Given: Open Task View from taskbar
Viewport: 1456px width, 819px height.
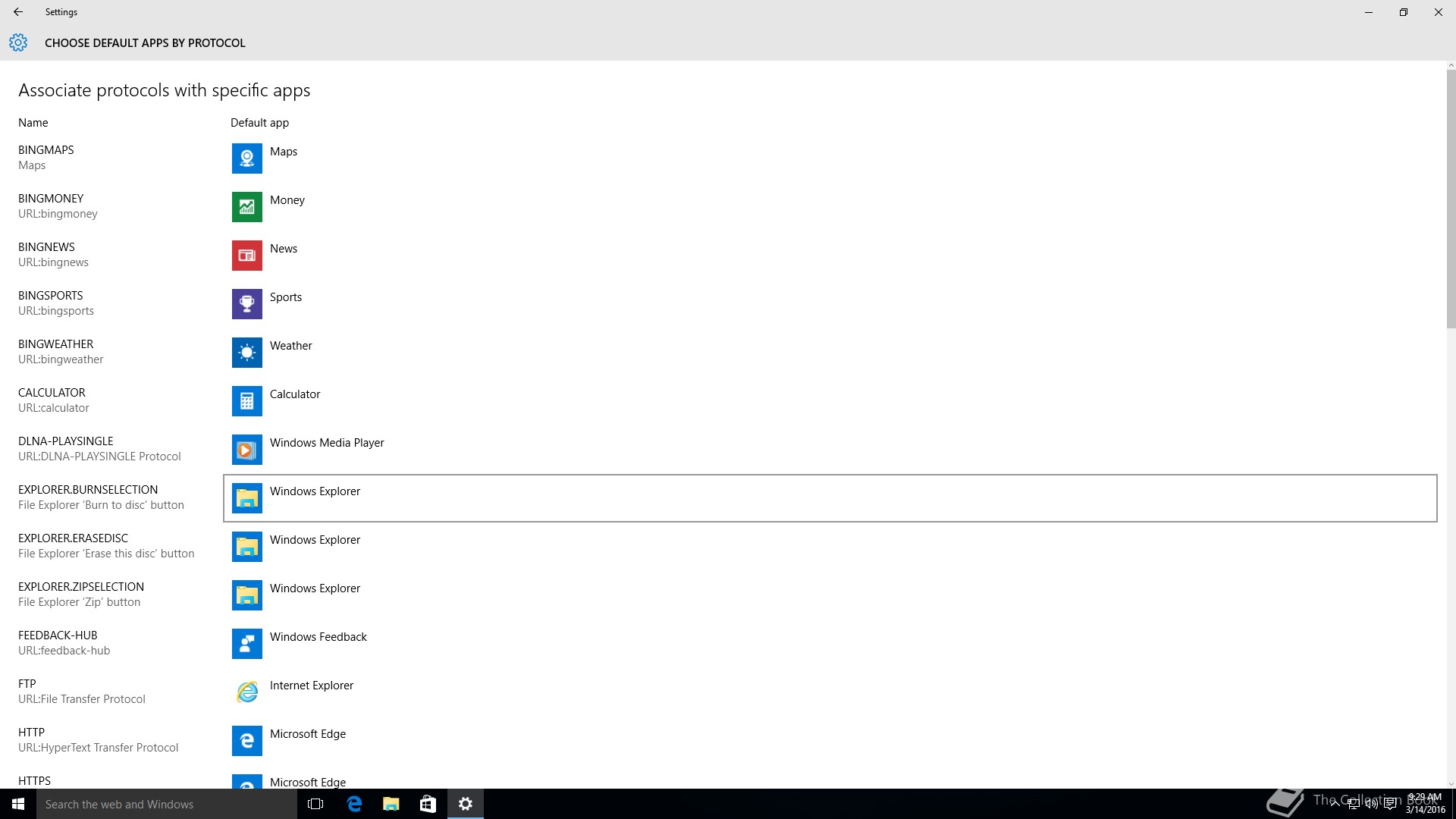Looking at the screenshot, I should (315, 804).
